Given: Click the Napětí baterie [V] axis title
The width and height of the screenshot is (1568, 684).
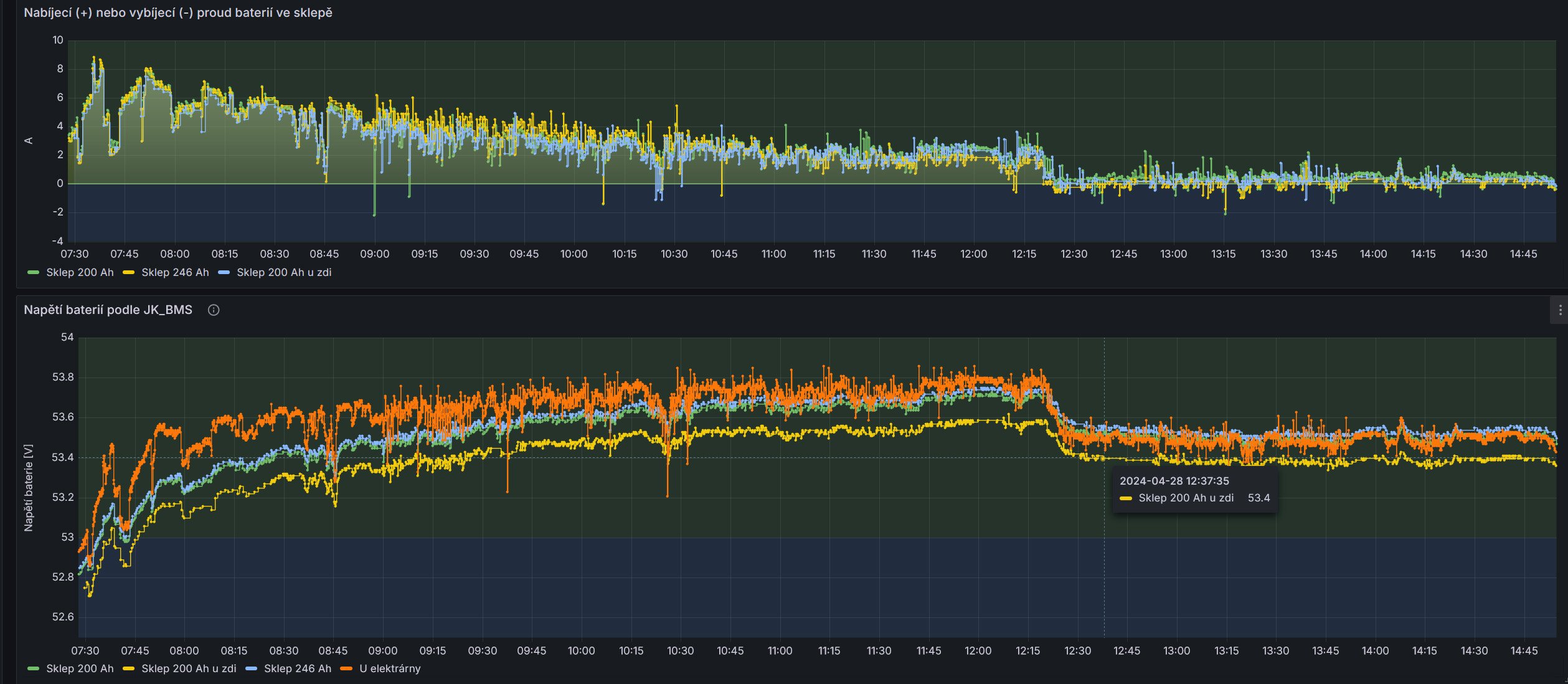Looking at the screenshot, I should point(28,488).
